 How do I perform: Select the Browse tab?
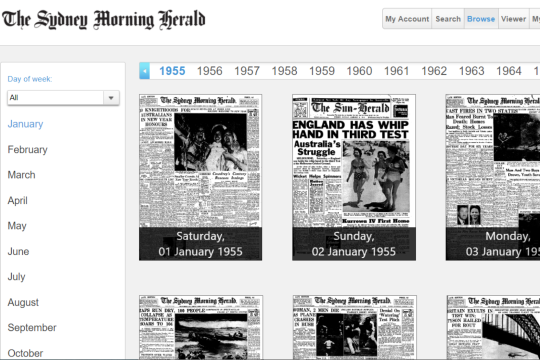[481, 19]
